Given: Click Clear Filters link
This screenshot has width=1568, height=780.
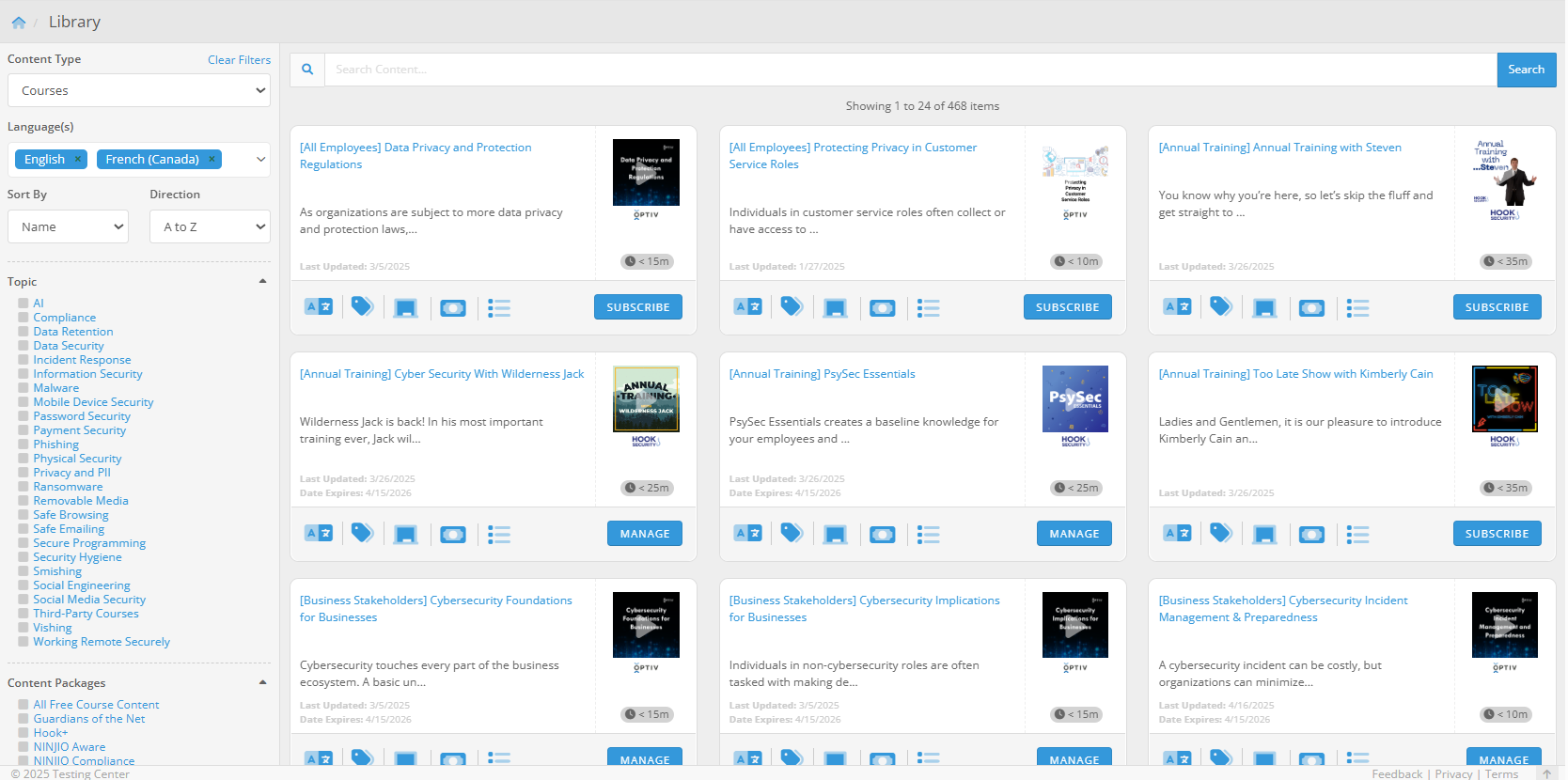Looking at the screenshot, I should [239, 60].
